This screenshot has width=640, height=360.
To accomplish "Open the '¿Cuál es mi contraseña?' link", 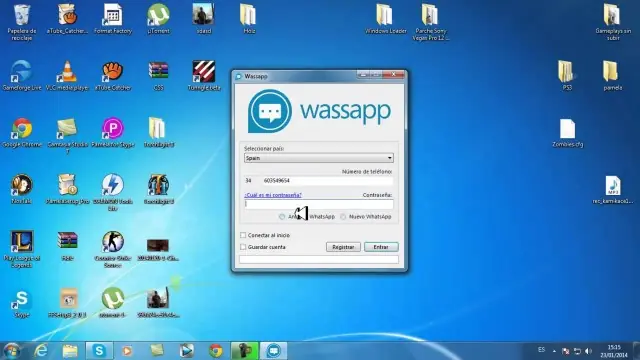I will click(273, 195).
